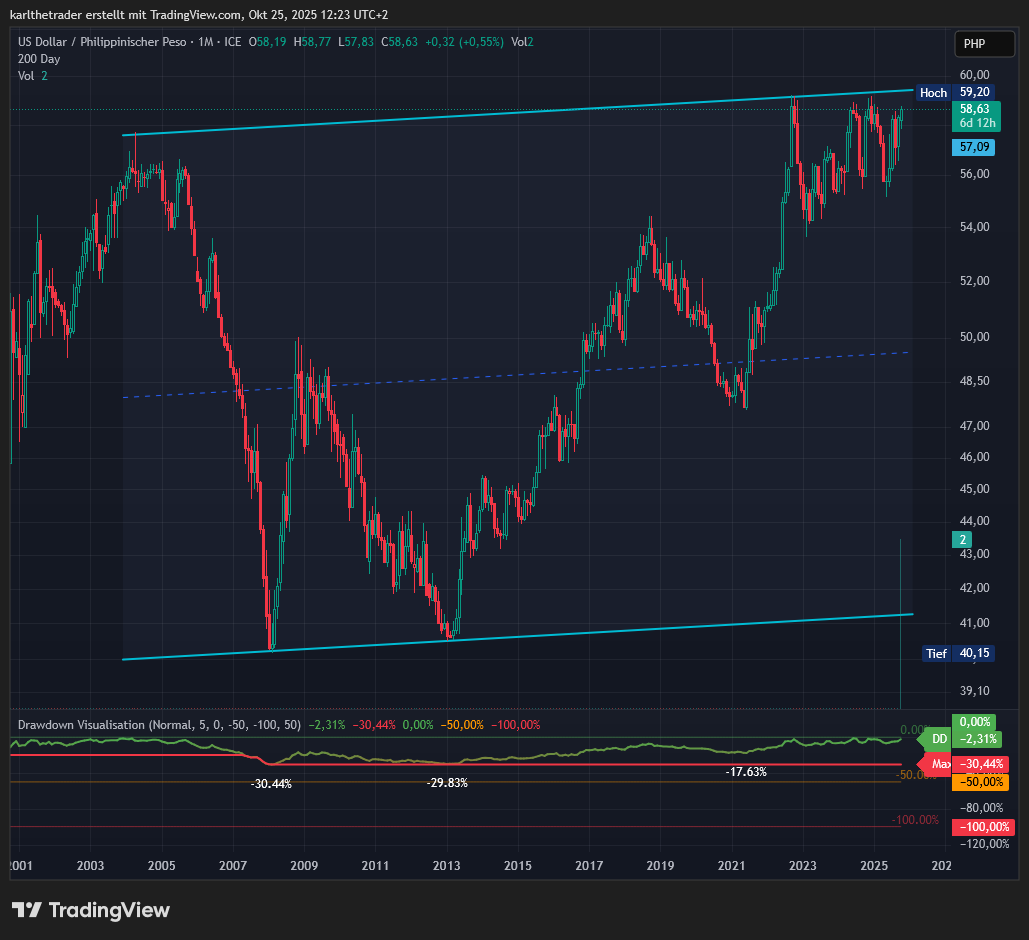The image size is (1029, 940).
Task: Click the 200 Day indicator legend
Action: click(x=39, y=59)
